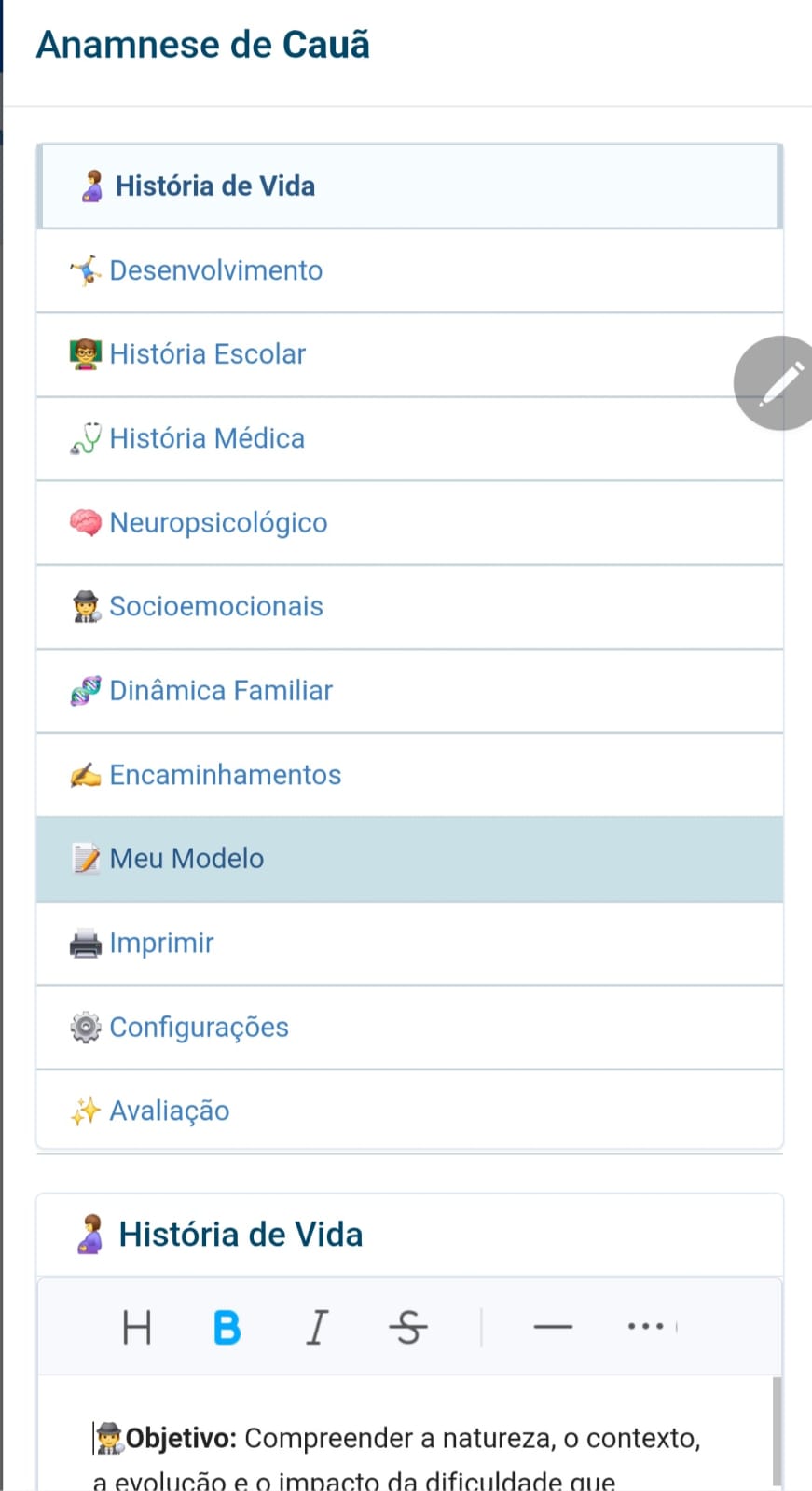812x1491 pixels.
Task: Click the DNA icon beside Dinâmica Familiar
Action: (x=86, y=691)
